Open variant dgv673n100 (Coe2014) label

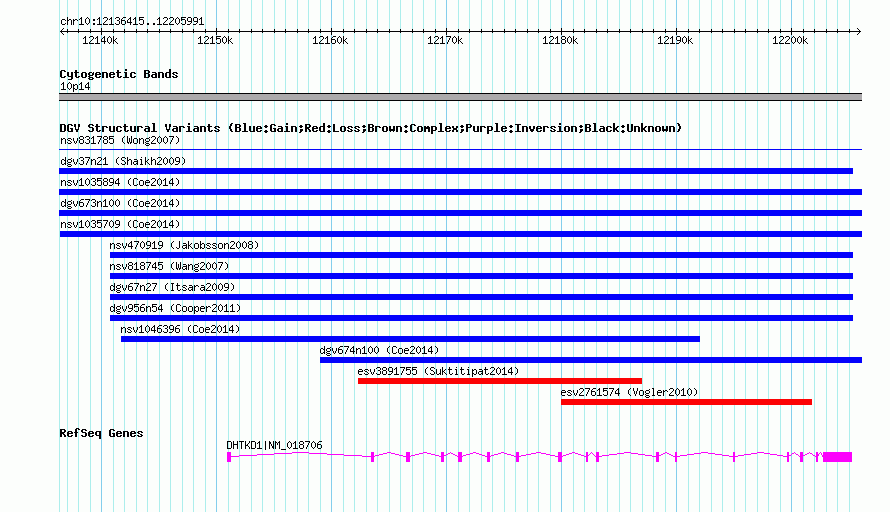[120, 203]
